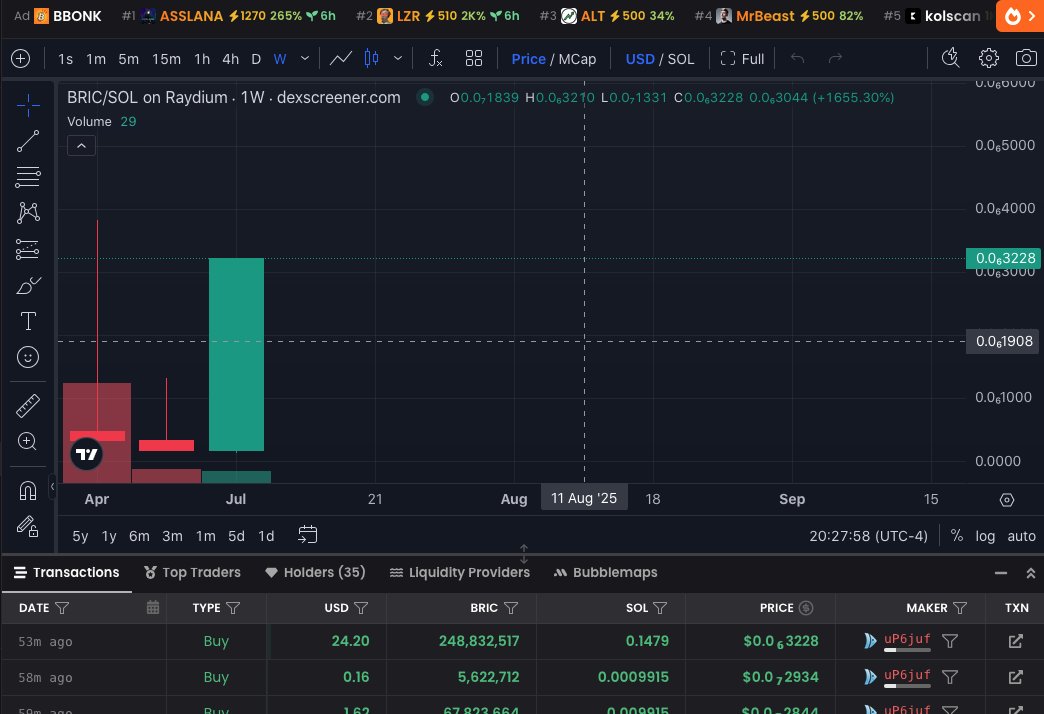Screen dimensions: 1044x714
Task: Select the trend line drawing tool
Action: click(x=27, y=141)
